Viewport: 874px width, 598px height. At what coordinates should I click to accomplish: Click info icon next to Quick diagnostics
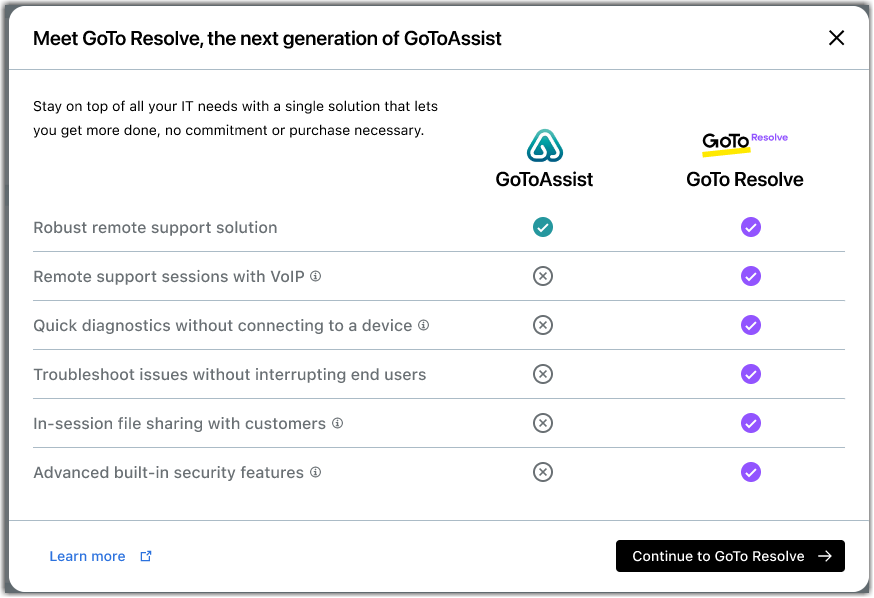coord(423,325)
